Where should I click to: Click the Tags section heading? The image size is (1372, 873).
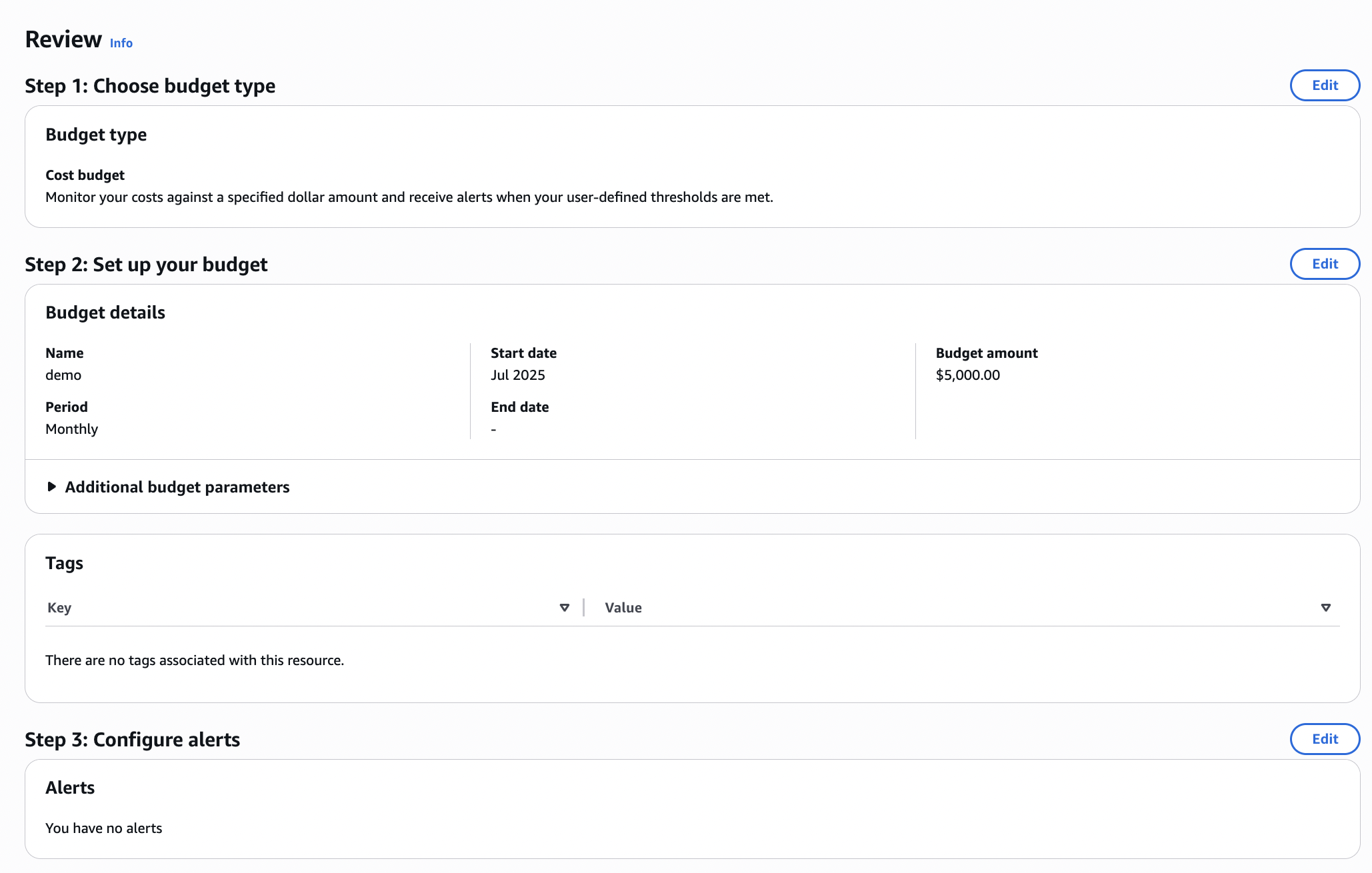click(64, 563)
